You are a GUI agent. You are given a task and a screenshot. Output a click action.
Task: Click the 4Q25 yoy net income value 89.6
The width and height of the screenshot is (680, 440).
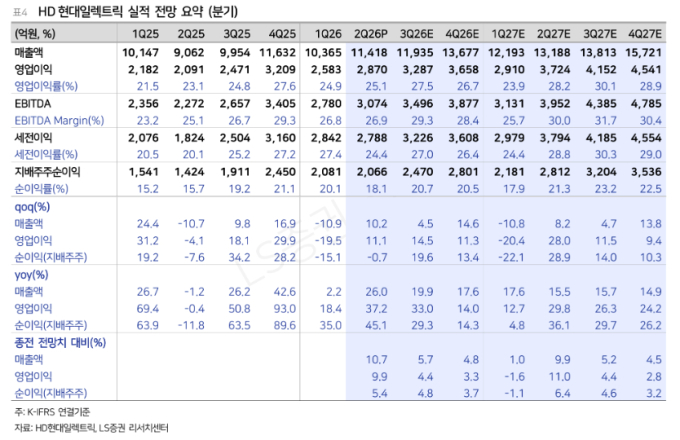click(285, 325)
